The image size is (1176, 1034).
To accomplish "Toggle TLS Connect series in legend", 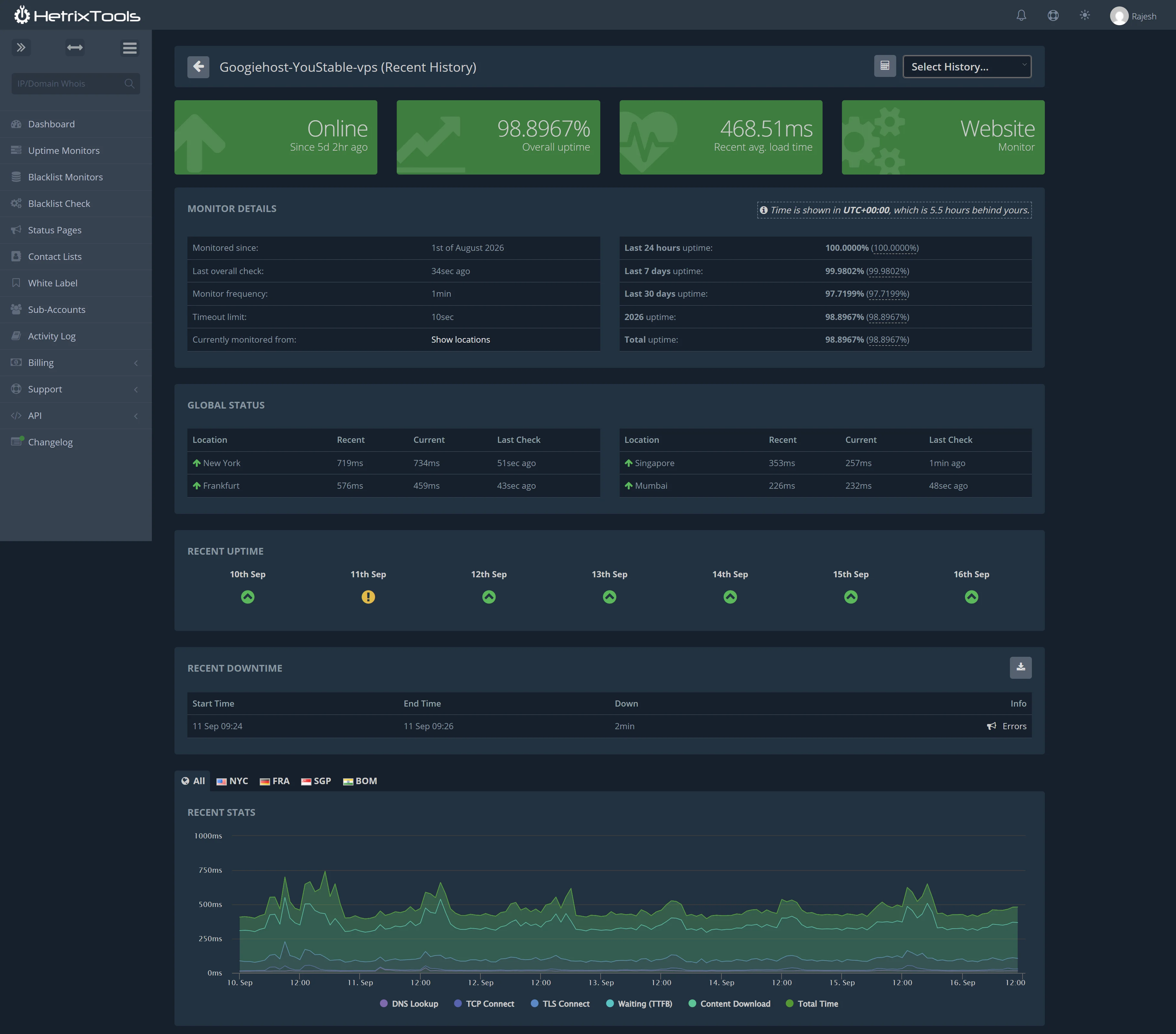I will [561, 1004].
